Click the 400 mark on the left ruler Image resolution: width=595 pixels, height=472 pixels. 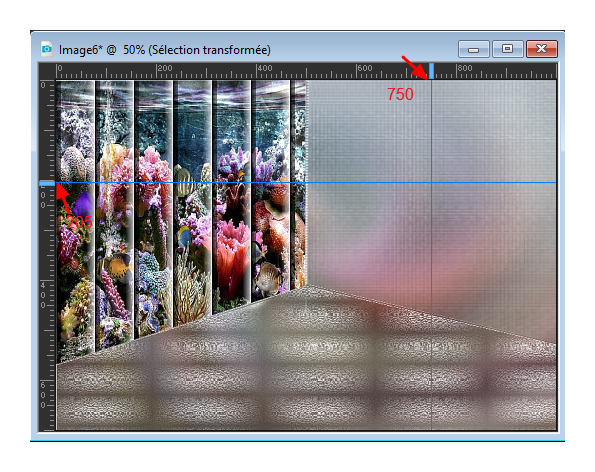(x=43, y=295)
